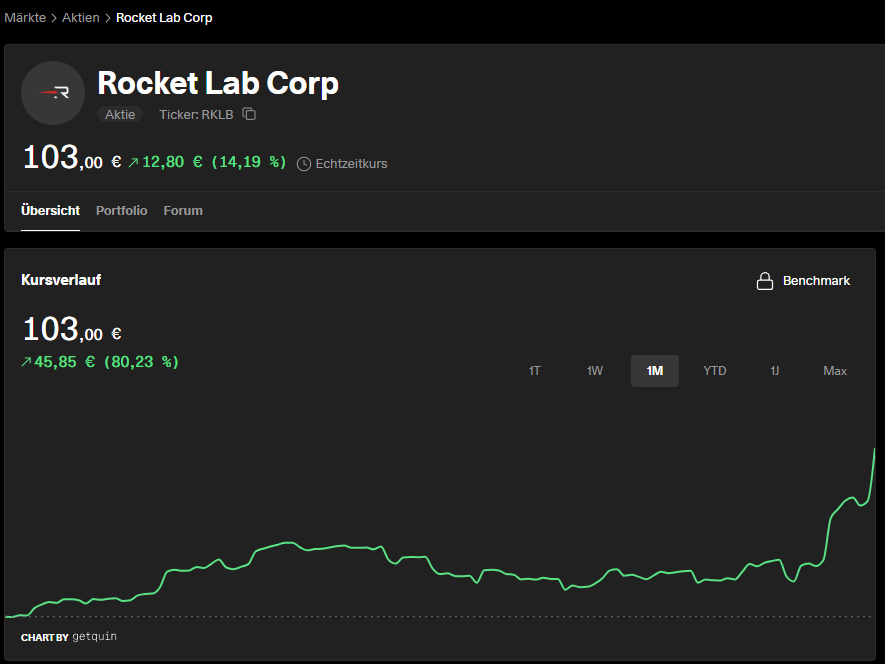
Task: Show Max chart range
Action: point(835,371)
